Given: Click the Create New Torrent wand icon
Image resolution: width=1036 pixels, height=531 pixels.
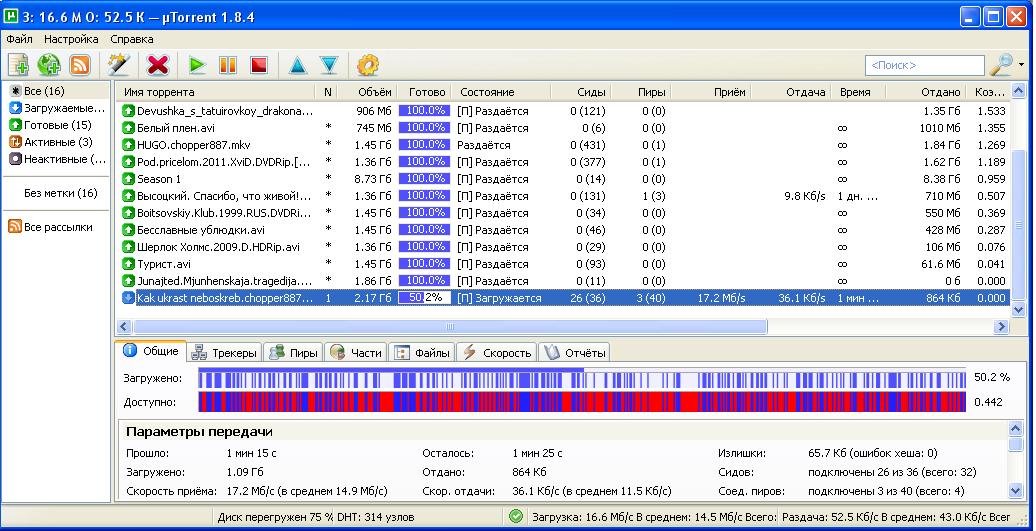Looking at the screenshot, I should tap(119, 65).
